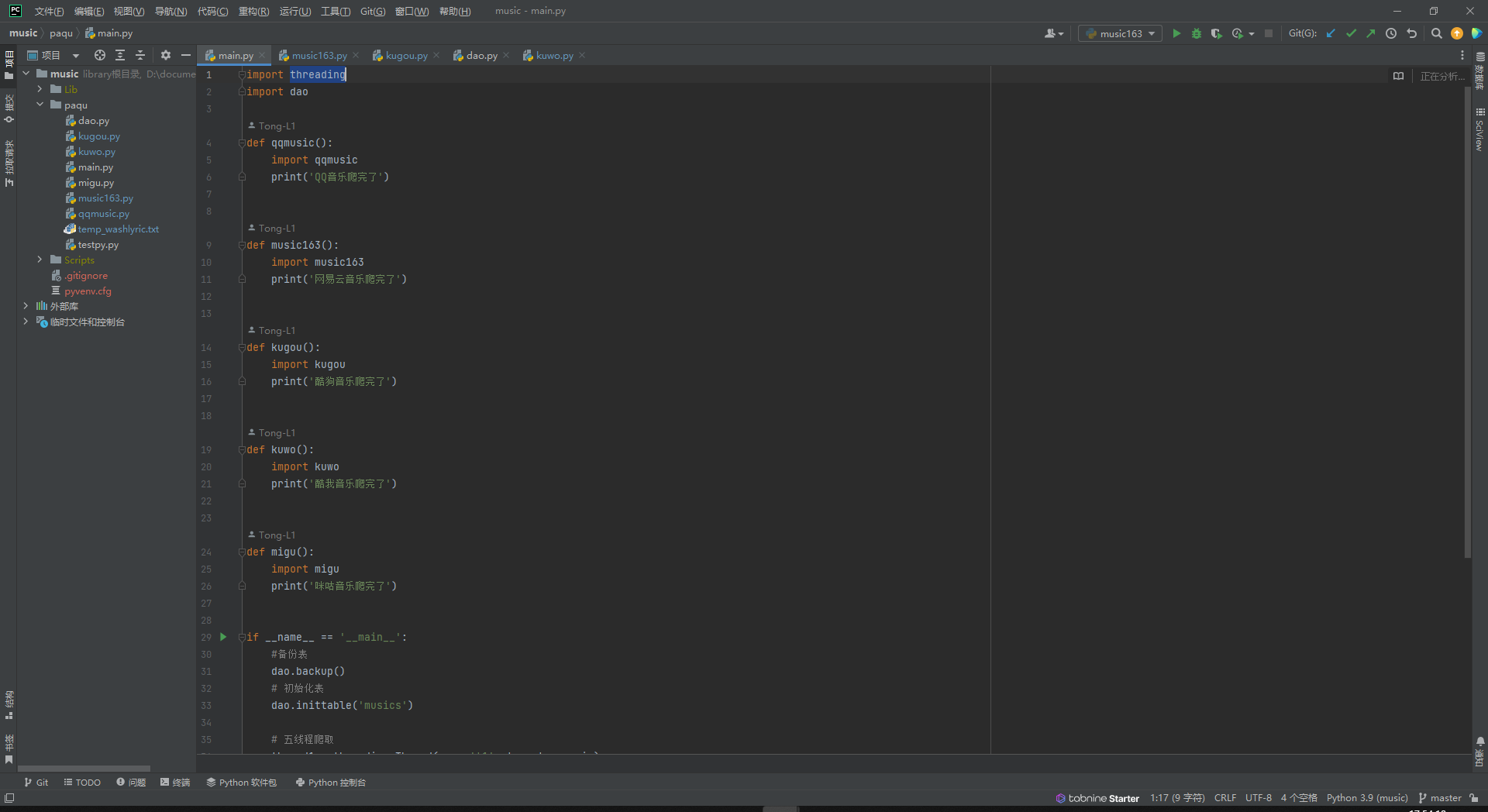Screen dimensions: 1488x812
Task: Push commits with the green arrow
Action: pyautogui.click(x=1371, y=33)
